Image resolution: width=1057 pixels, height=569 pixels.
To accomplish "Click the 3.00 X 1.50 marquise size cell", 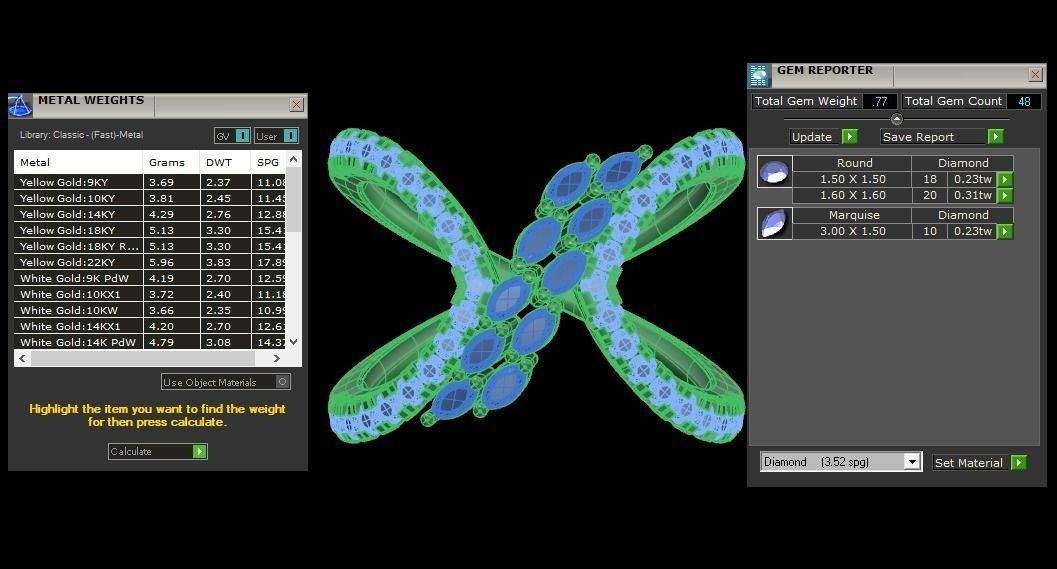I will (x=853, y=231).
